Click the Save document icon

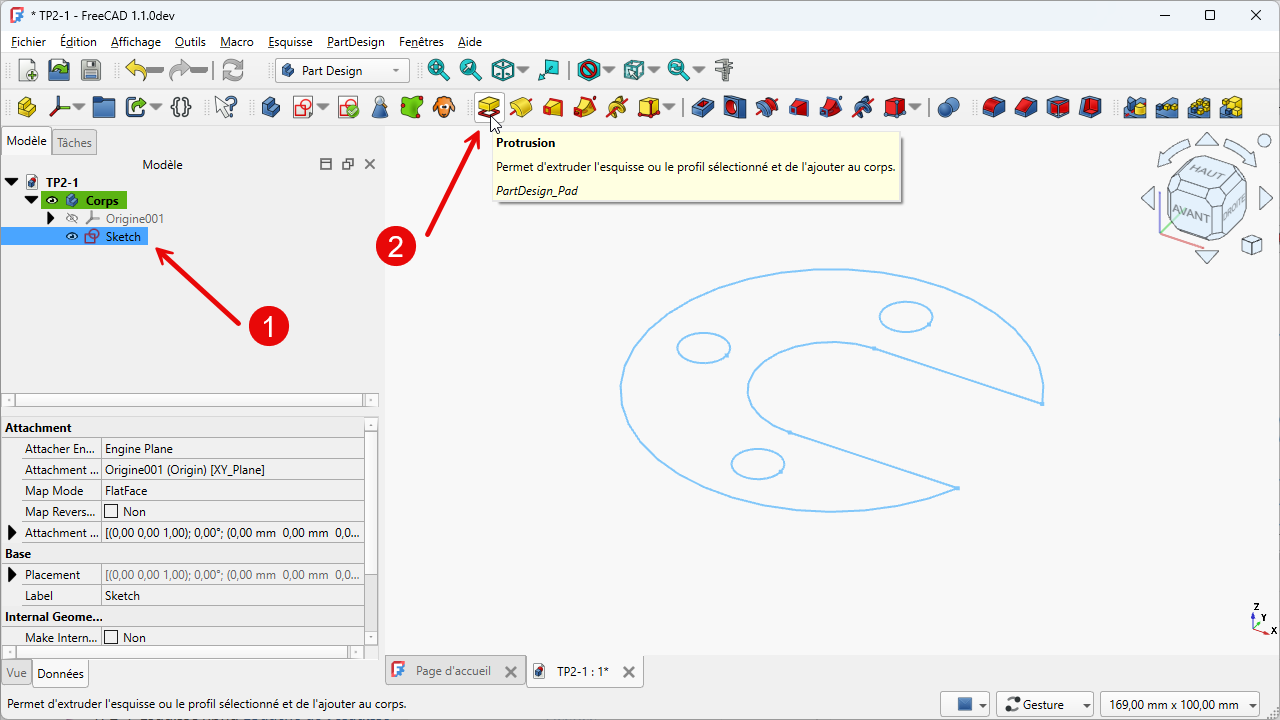(x=91, y=70)
